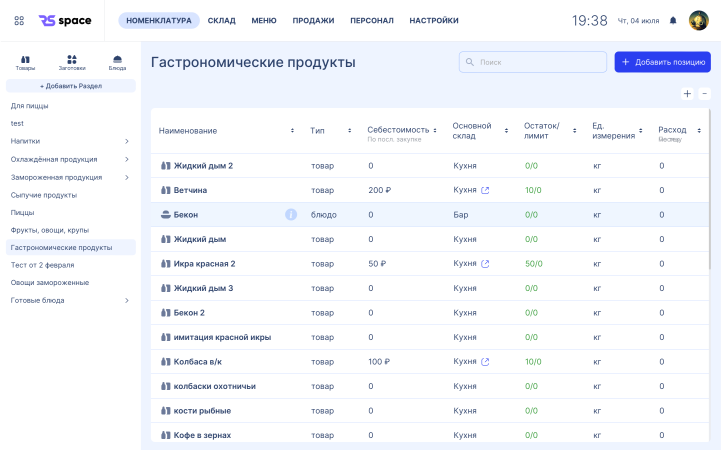Select the Блюда category icon
The image size is (721, 450).
117,62
